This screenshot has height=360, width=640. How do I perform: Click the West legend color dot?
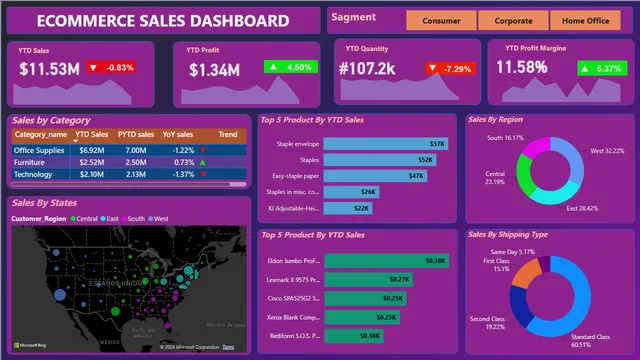(150, 219)
